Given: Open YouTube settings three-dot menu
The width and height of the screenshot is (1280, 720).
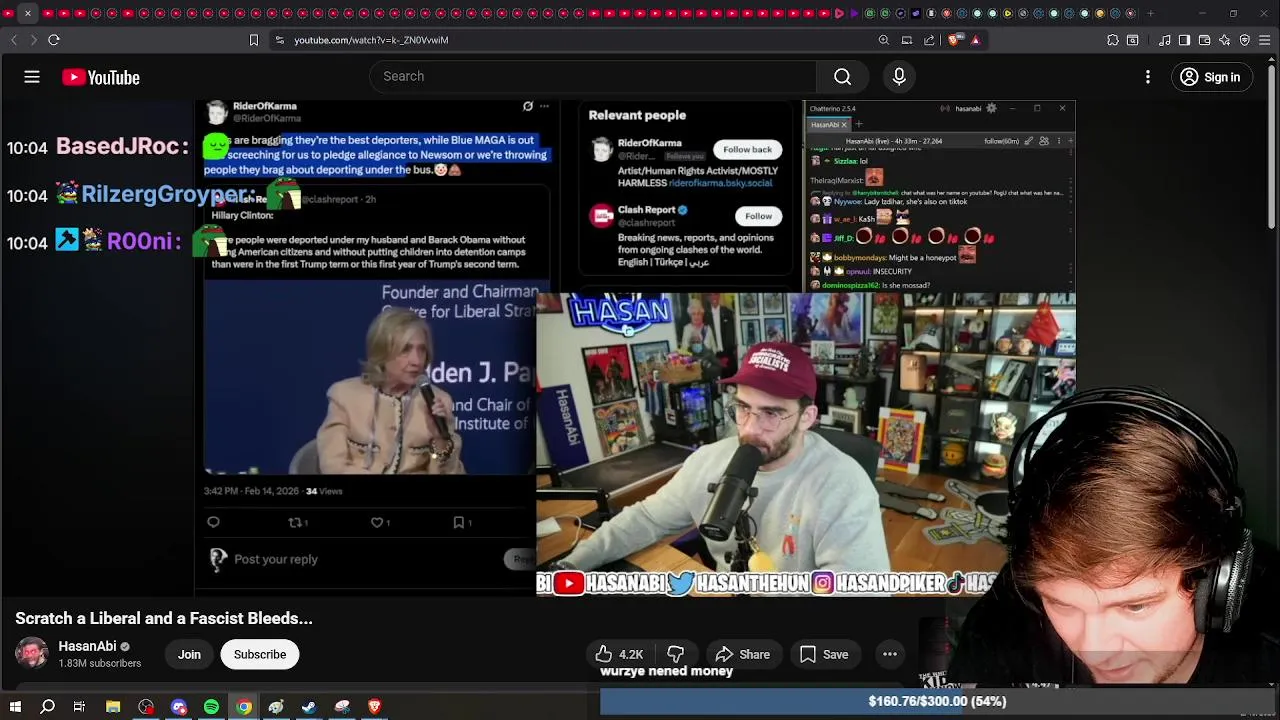Looking at the screenshot, I should 1148,77.
